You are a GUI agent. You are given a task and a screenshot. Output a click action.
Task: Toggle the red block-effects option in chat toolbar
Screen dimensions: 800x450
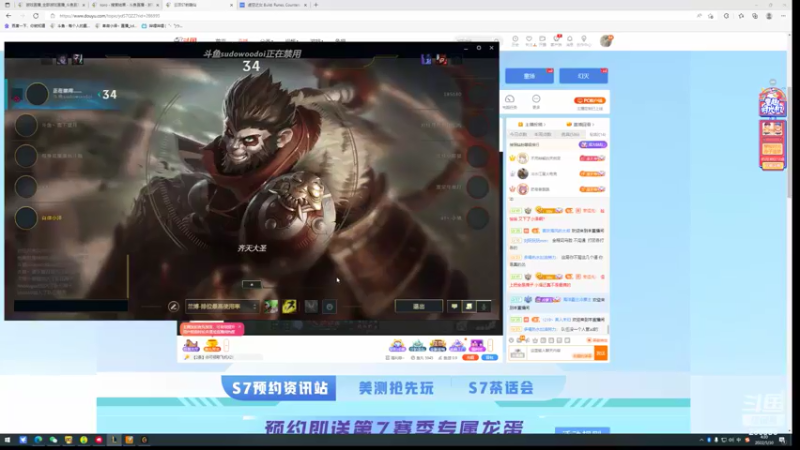[596, 340]
